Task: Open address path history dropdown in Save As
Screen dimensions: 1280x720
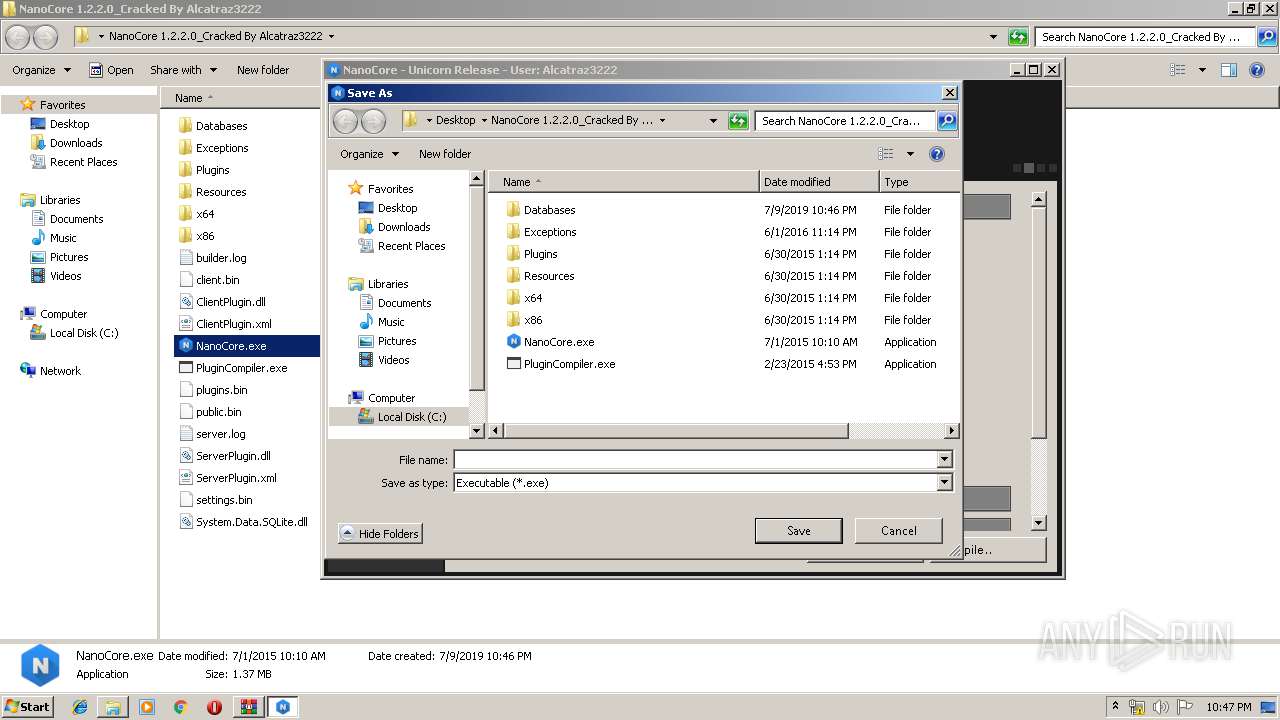Action: pos(713,121)
